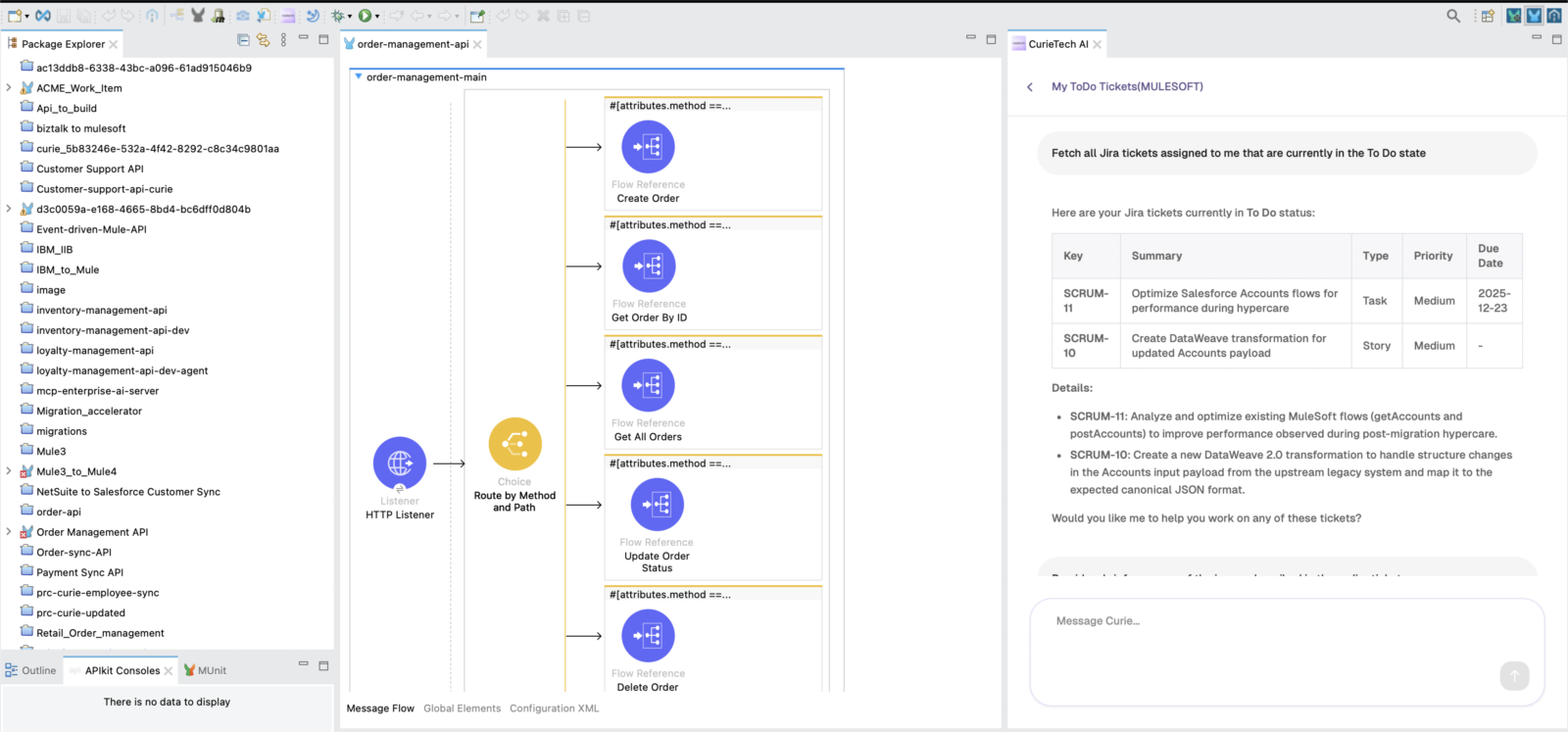Viewport: 1568px width, 732px height.
Task: Select the rightmost perspective icon in toolbar
Action: point(1554,16)
